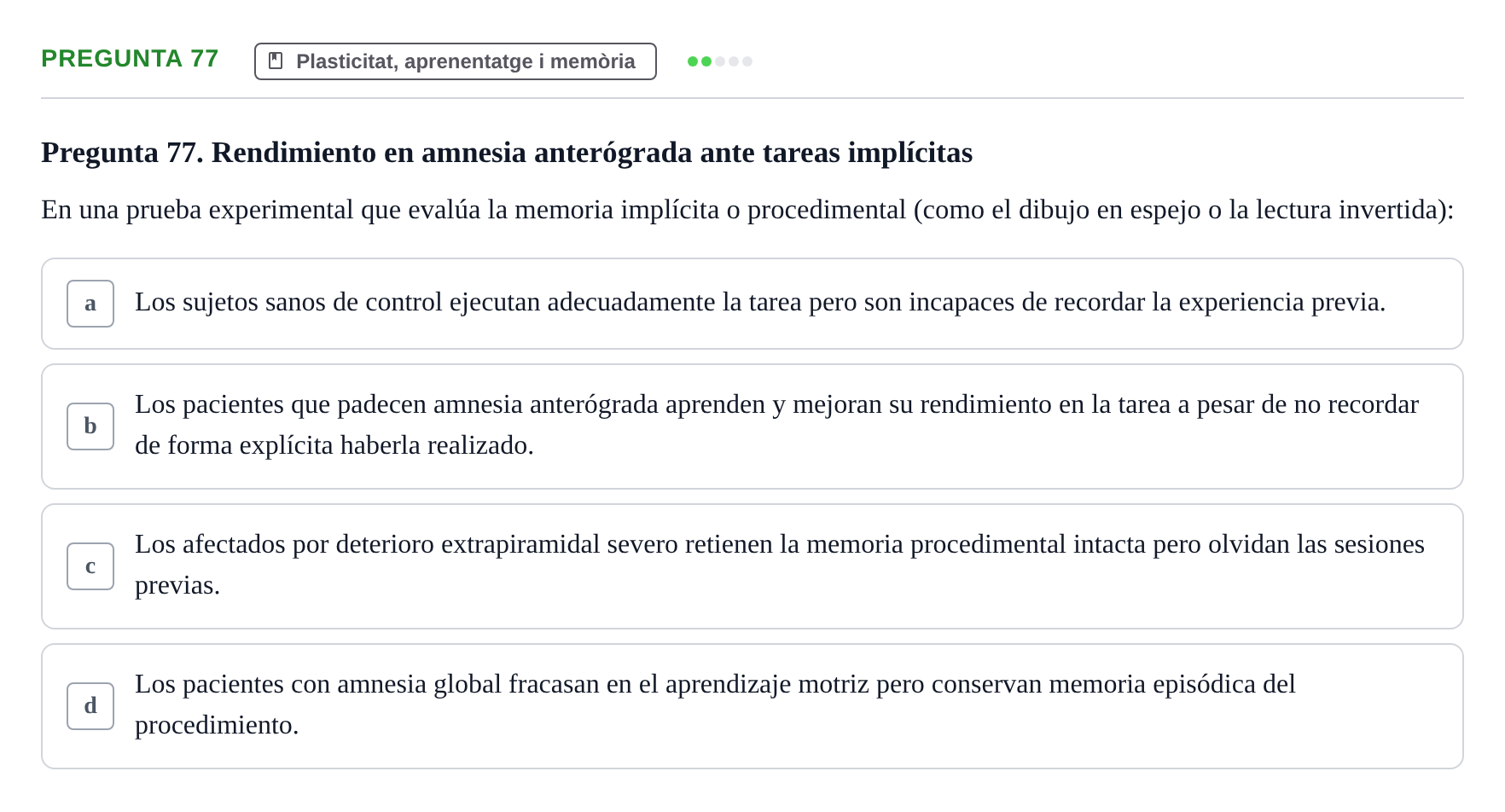
Task: Click answer text 'Los sujetos sanos de control'
Action: pos(760,302)
